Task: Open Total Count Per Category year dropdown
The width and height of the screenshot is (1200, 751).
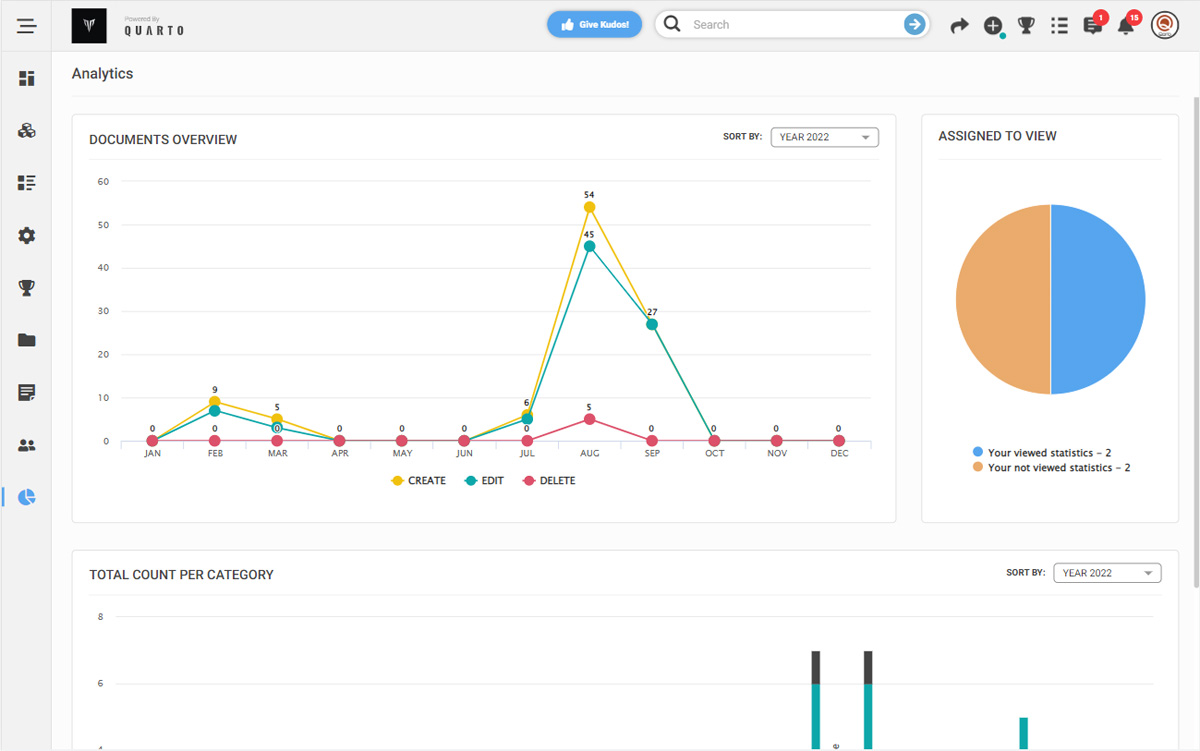Action: point(1108,573)
